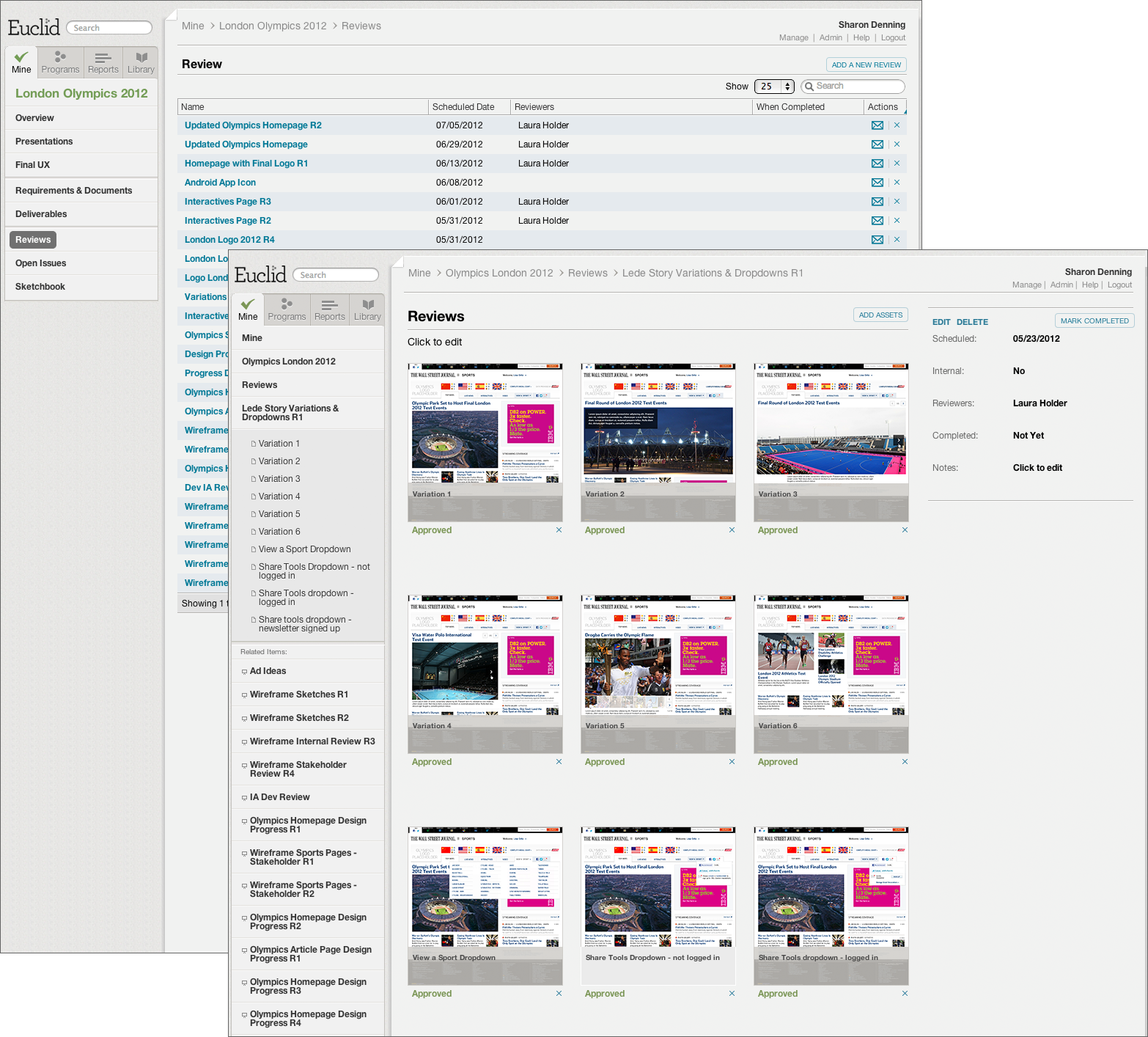Select View a Sport Dropdown in the sidebar

tap(304, 549)
